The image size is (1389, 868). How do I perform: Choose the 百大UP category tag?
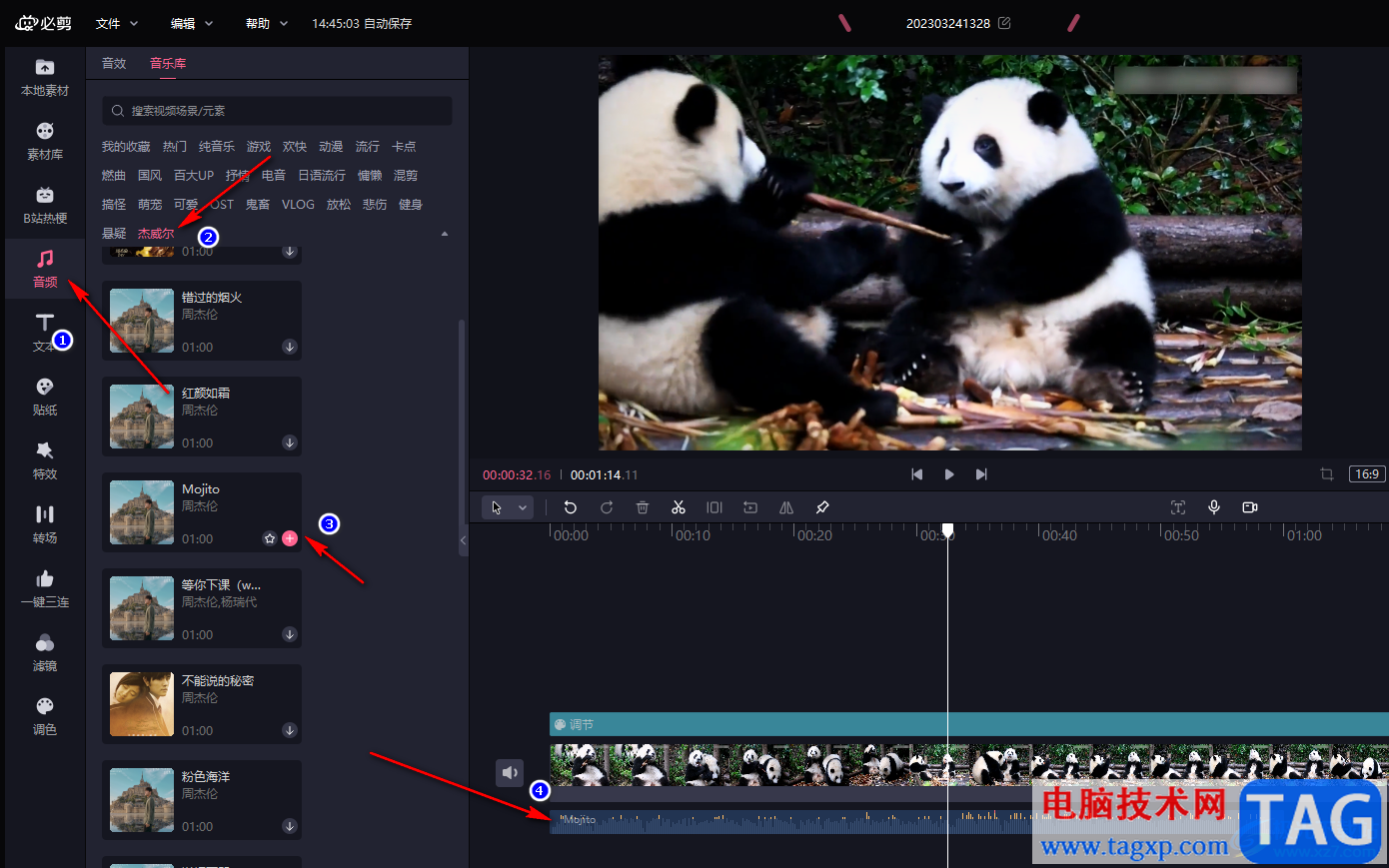[194, 176]
